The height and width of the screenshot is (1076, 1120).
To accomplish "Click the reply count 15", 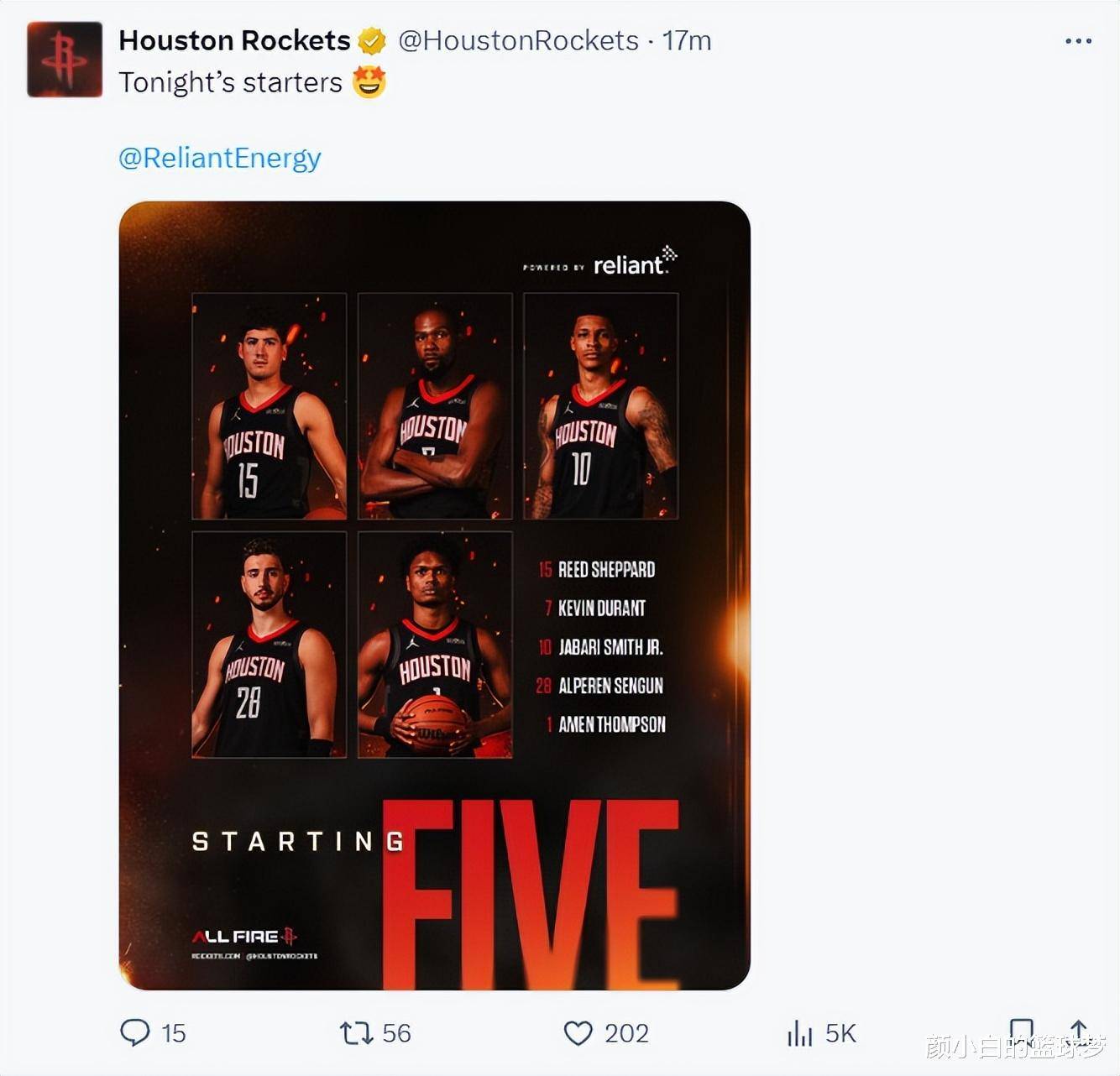I will (174, 1032).
